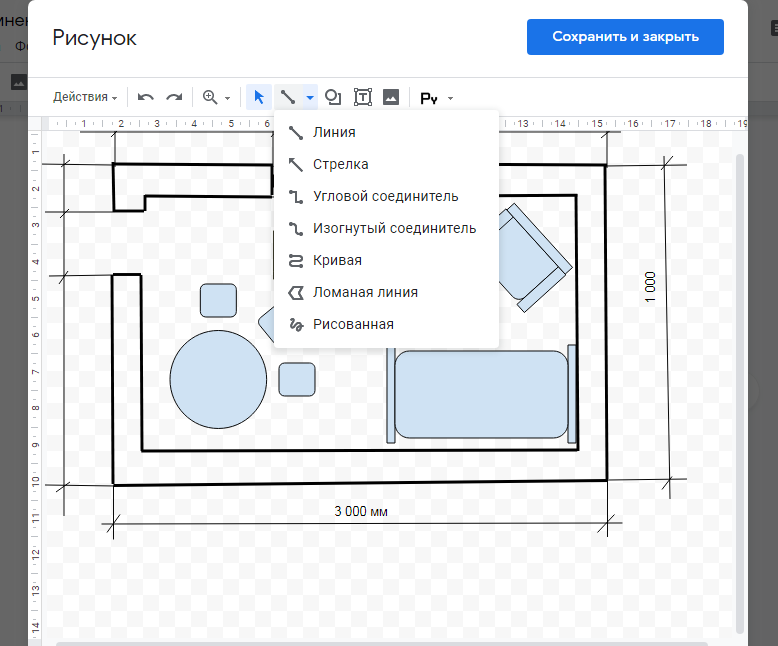Choose Угловой соединитель option
Screen dimensions: 778x646
point(386,196)
